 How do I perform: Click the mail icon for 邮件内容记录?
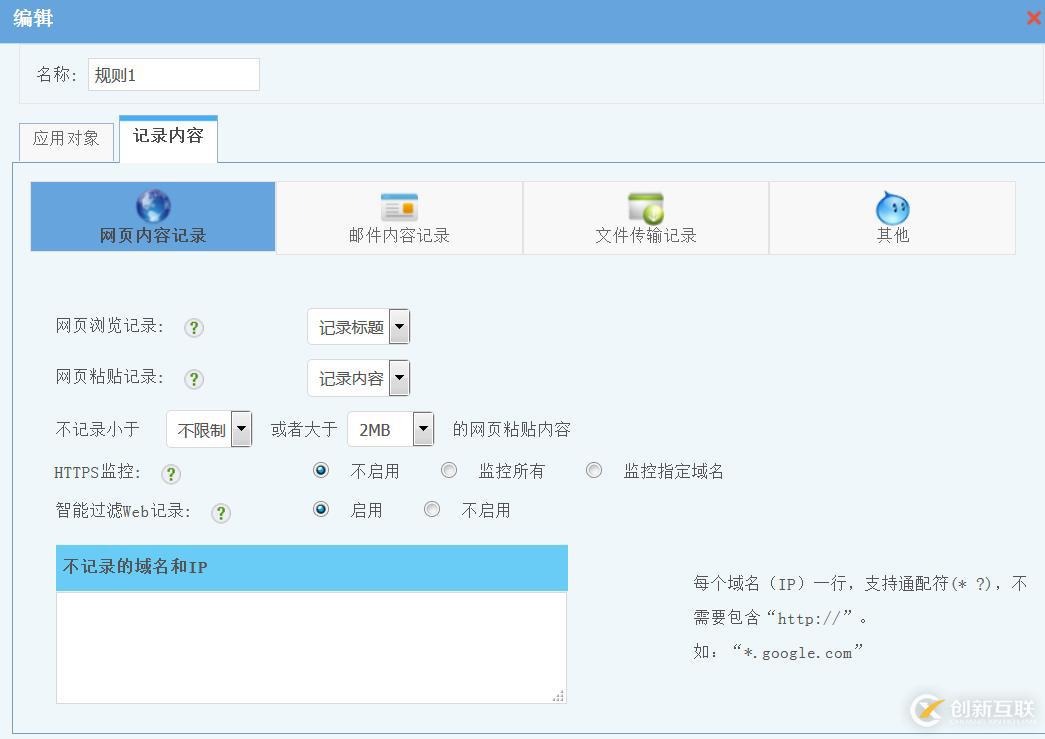(x=399, y=207)
